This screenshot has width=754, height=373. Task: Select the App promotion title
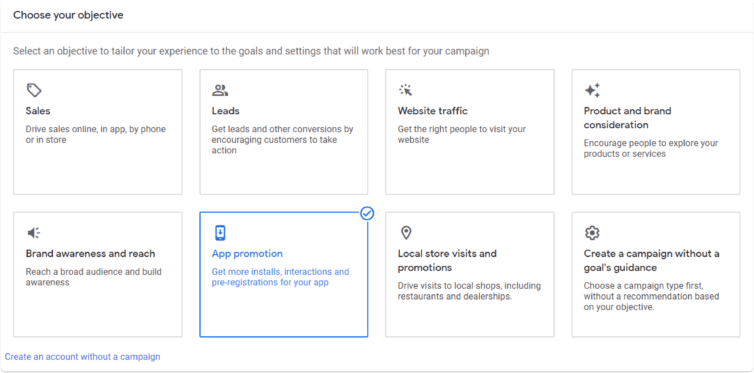click(x=247, y=253)
